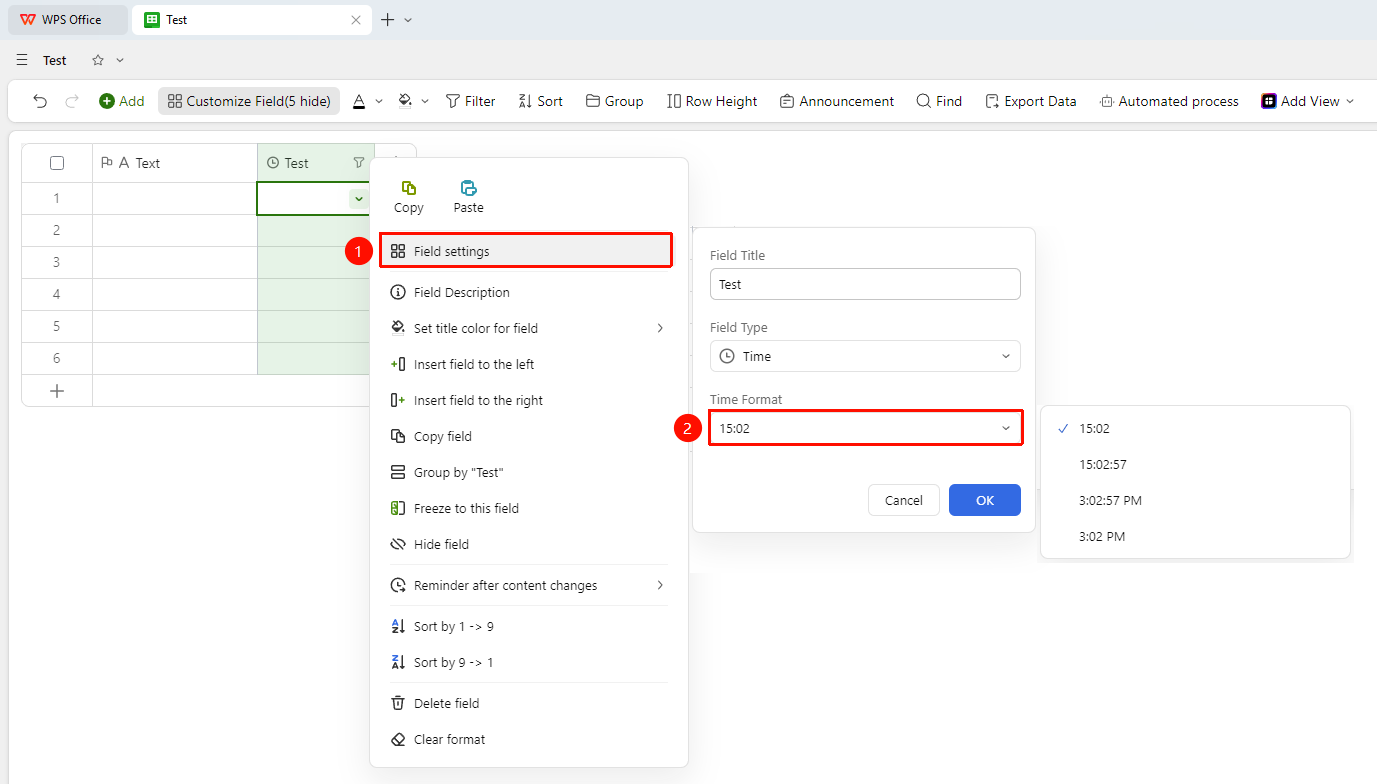Click the Cancel button

point(904,500)
